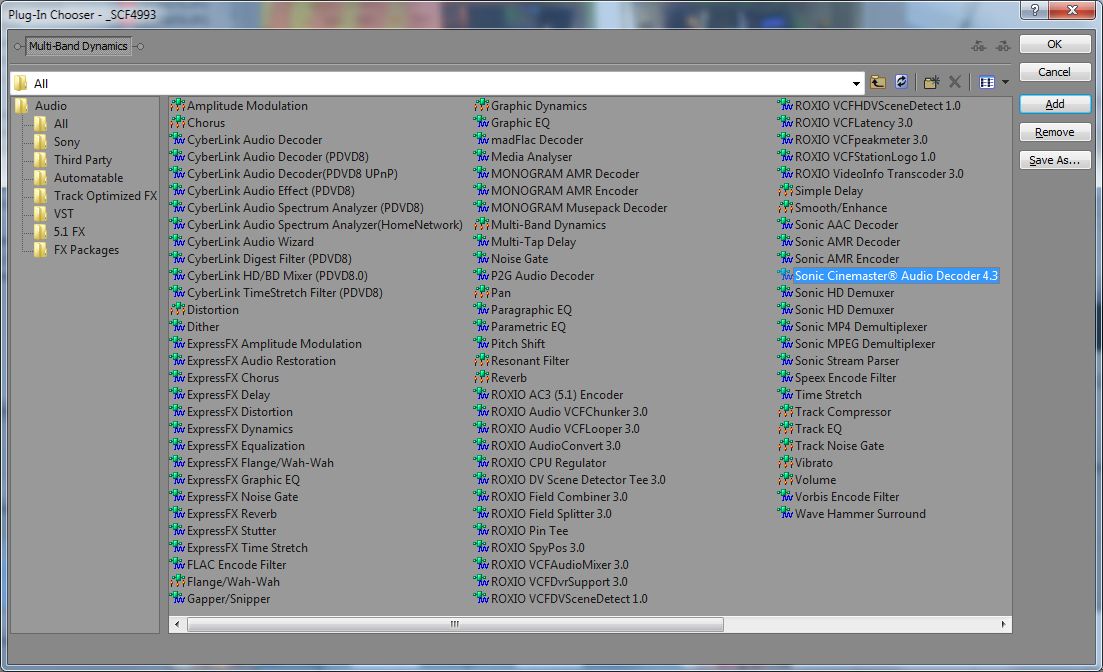Click the Dither plug-in icon
The height and width of the screenshot is (672, 1103).
coord(178,327)
